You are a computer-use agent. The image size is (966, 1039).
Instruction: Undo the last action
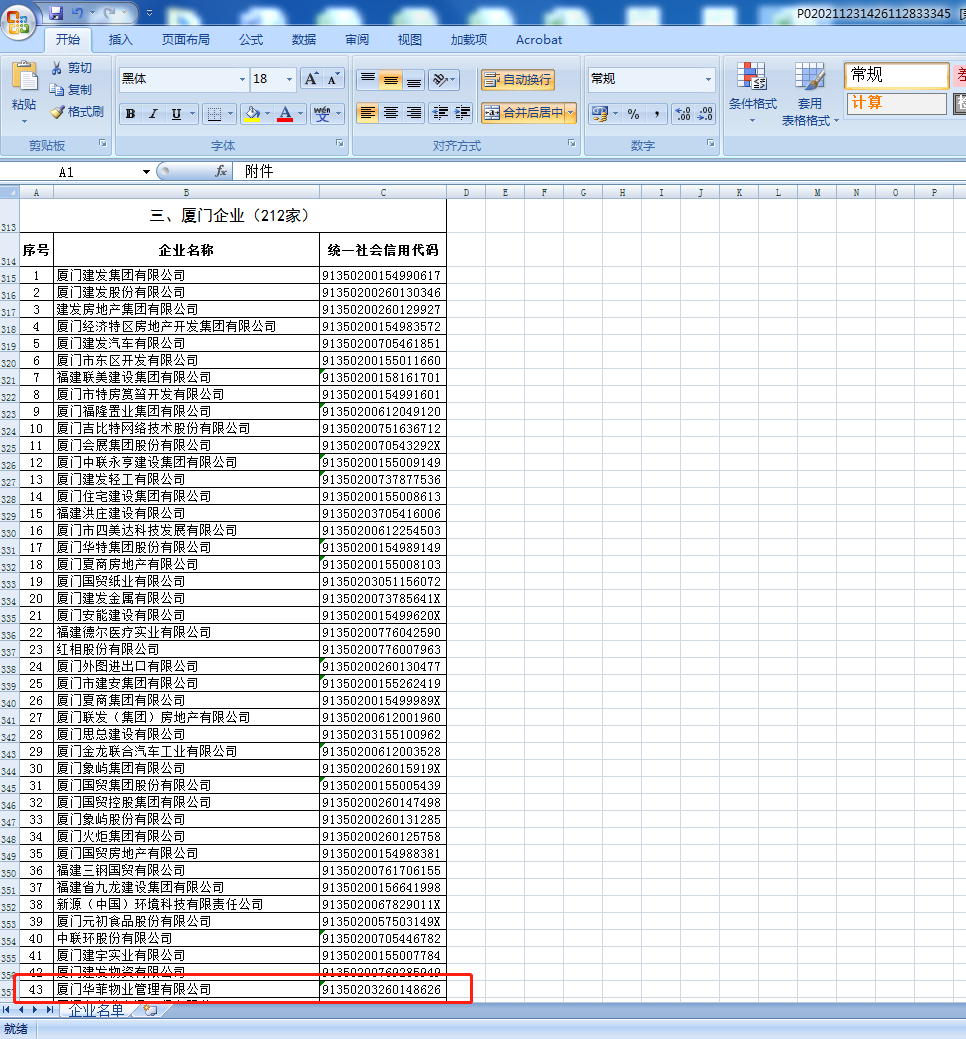pyautogui.click(x=78, y=13)
